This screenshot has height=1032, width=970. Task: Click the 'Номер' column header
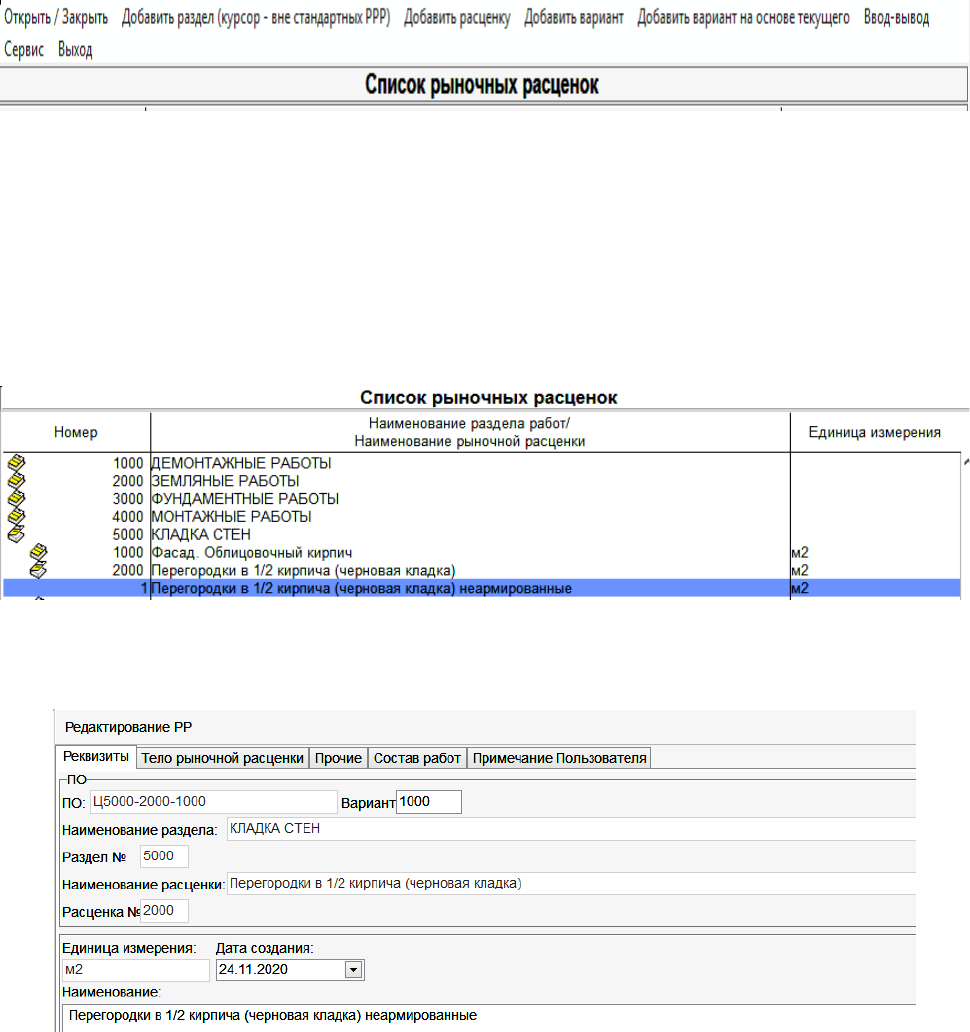click(76, 432)
